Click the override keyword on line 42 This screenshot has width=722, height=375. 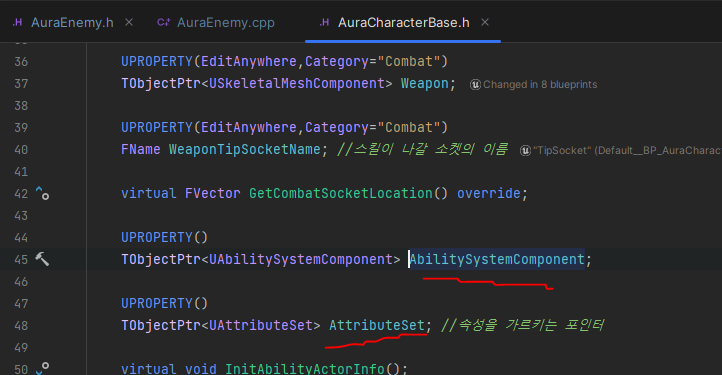[489, 193]
